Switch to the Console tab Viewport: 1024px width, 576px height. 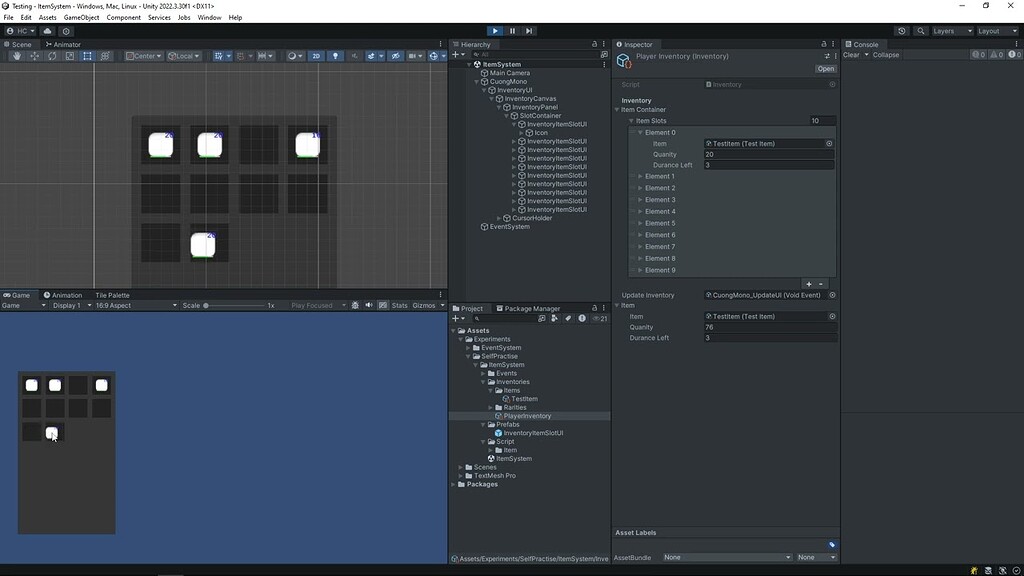(864, 44)
